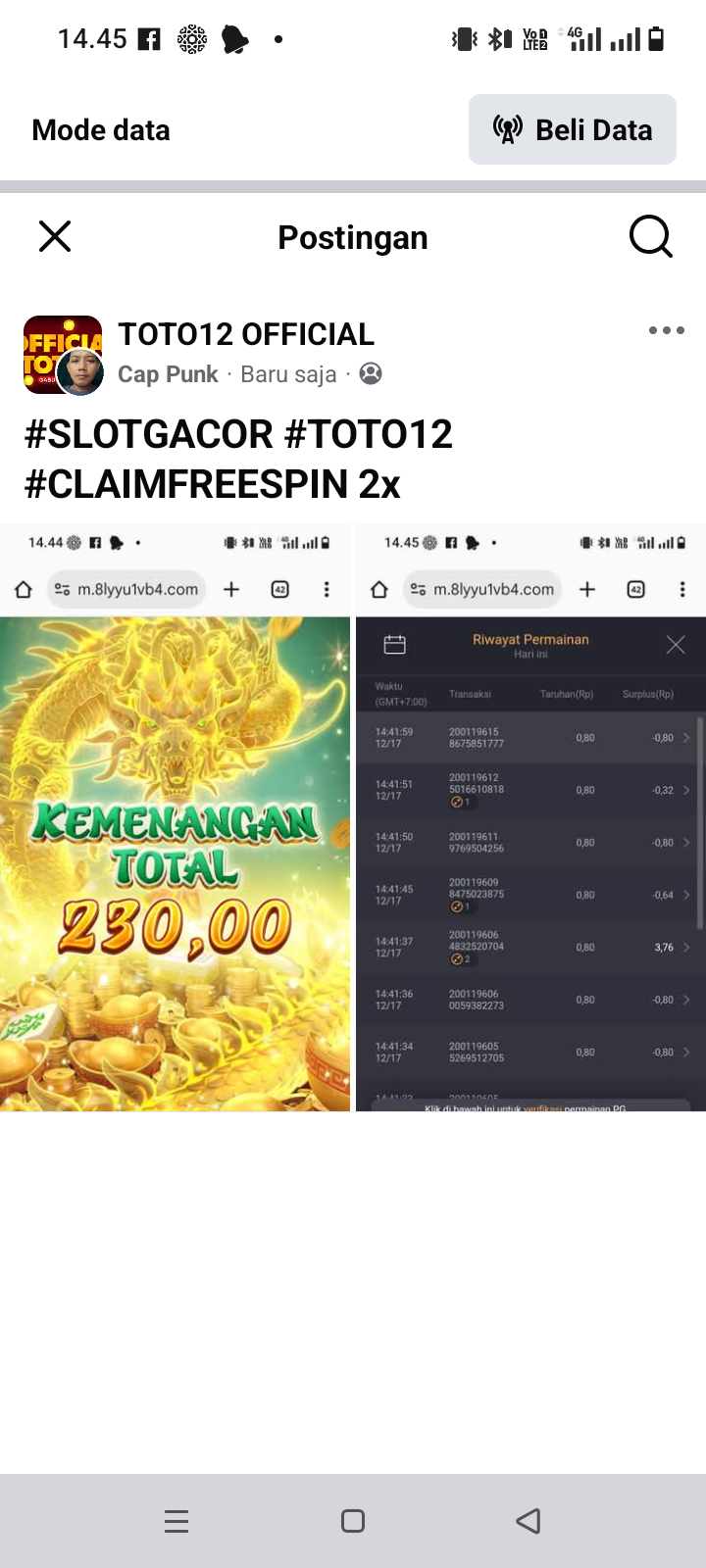Screen dimensions: 706x1568
Task: Open the three-dot post options menu
Action: point(666,330)
